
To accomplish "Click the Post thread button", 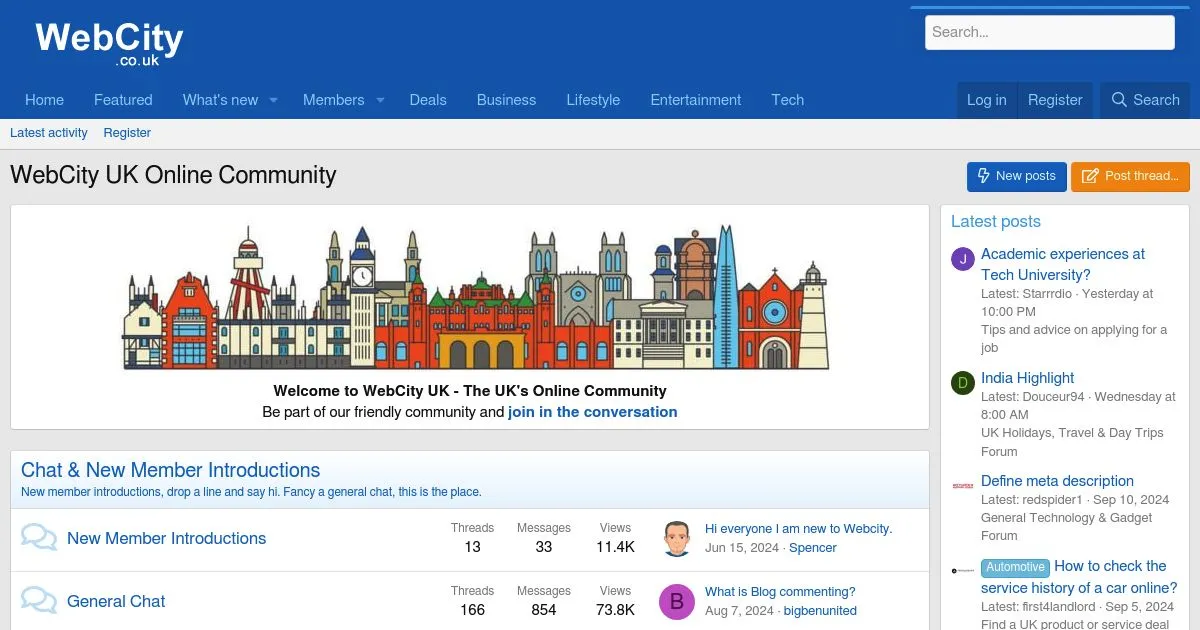I will pyautogui.click(x=1130, y=176).
